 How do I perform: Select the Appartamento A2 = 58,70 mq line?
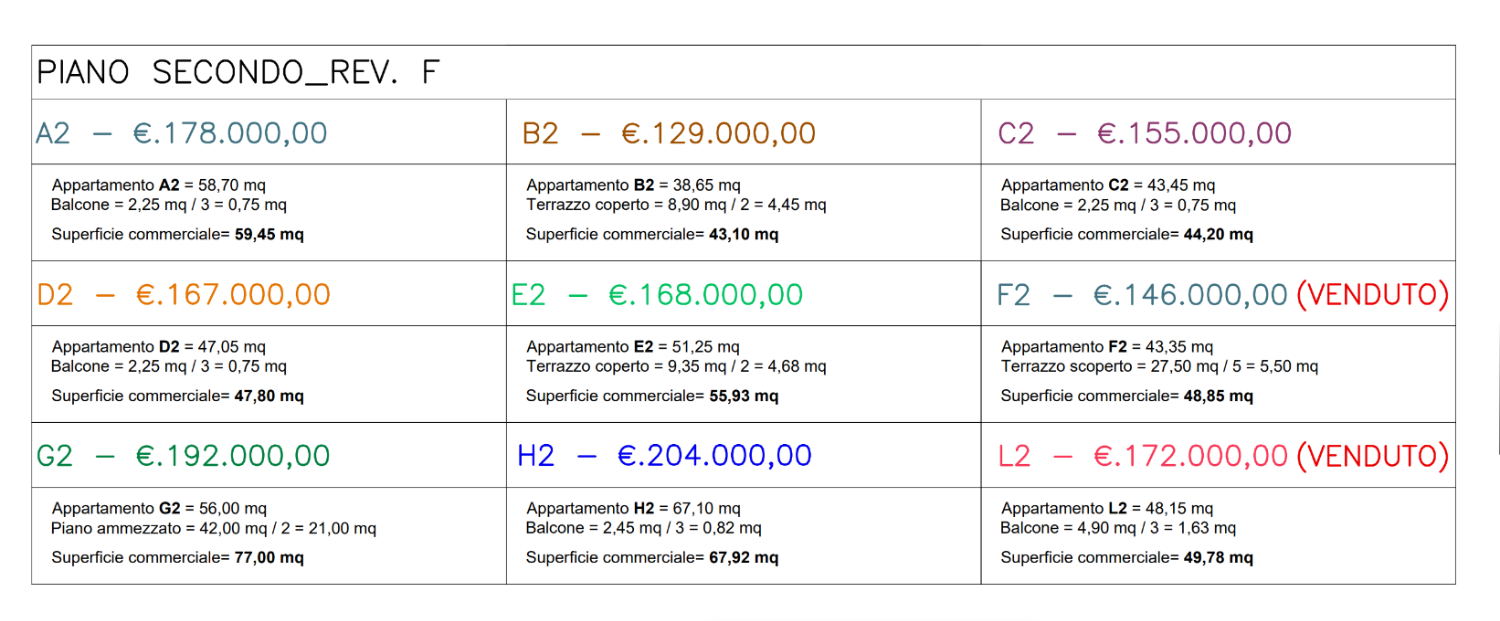pyautogui.click(x=159, y=185)
